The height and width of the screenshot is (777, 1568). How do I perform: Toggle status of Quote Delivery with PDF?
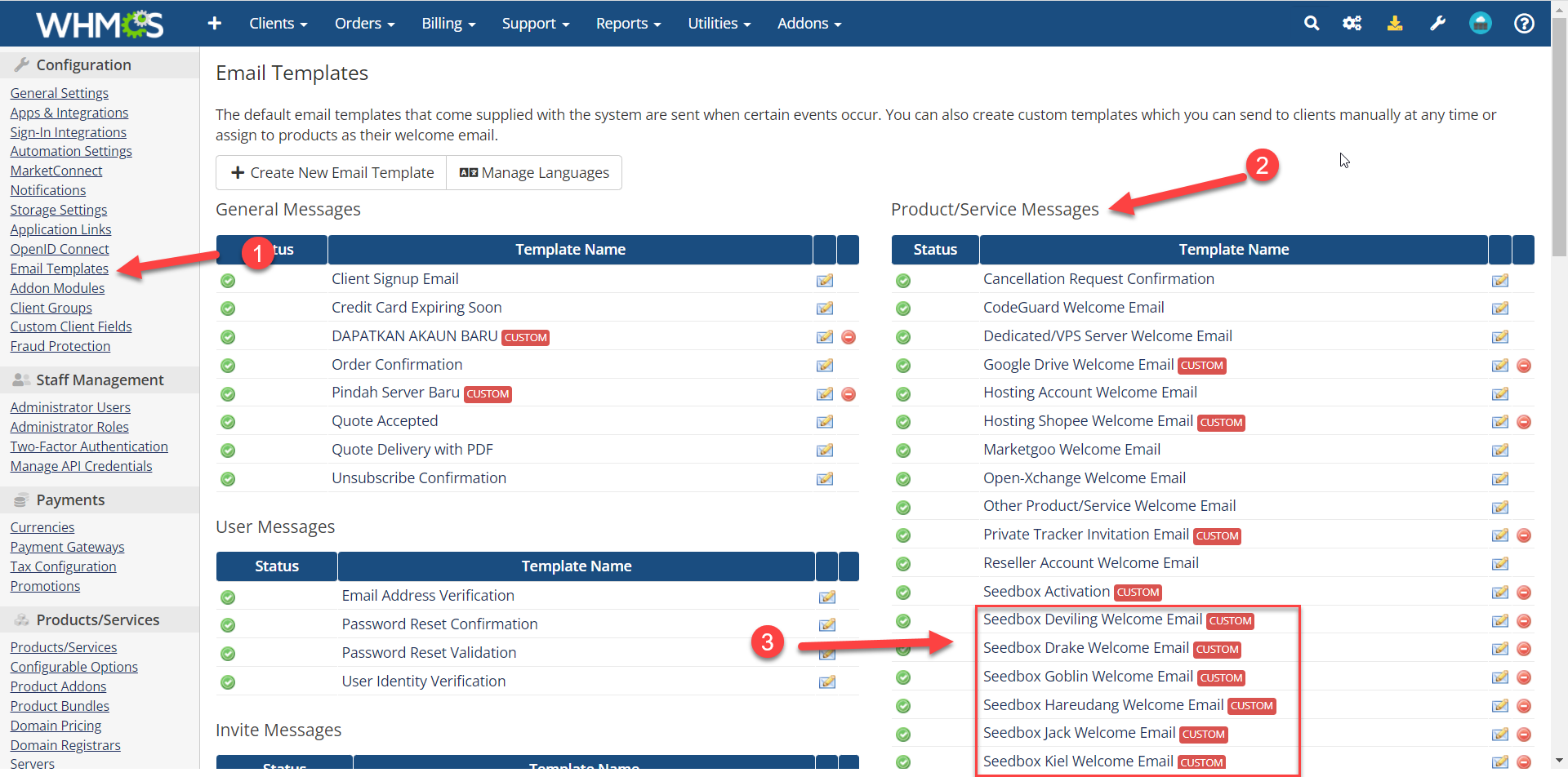pyautogui.click(x=228, y=451)
